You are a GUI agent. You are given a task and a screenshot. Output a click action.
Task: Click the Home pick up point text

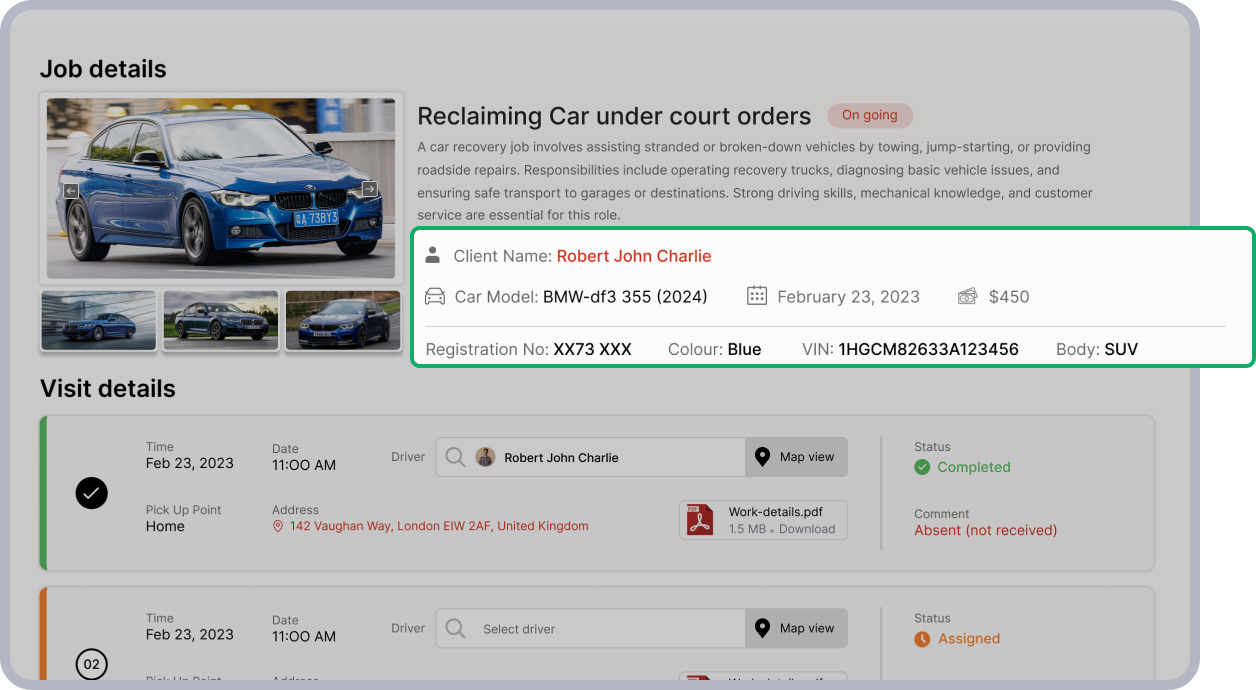click(x=165, y=526)
